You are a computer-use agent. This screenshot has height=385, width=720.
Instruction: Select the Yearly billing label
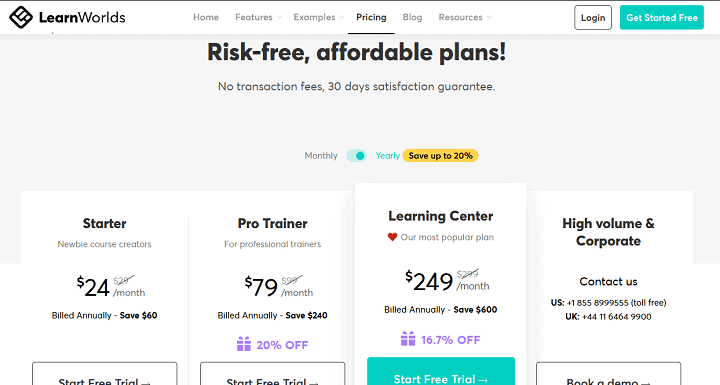[x=388, y=156]
